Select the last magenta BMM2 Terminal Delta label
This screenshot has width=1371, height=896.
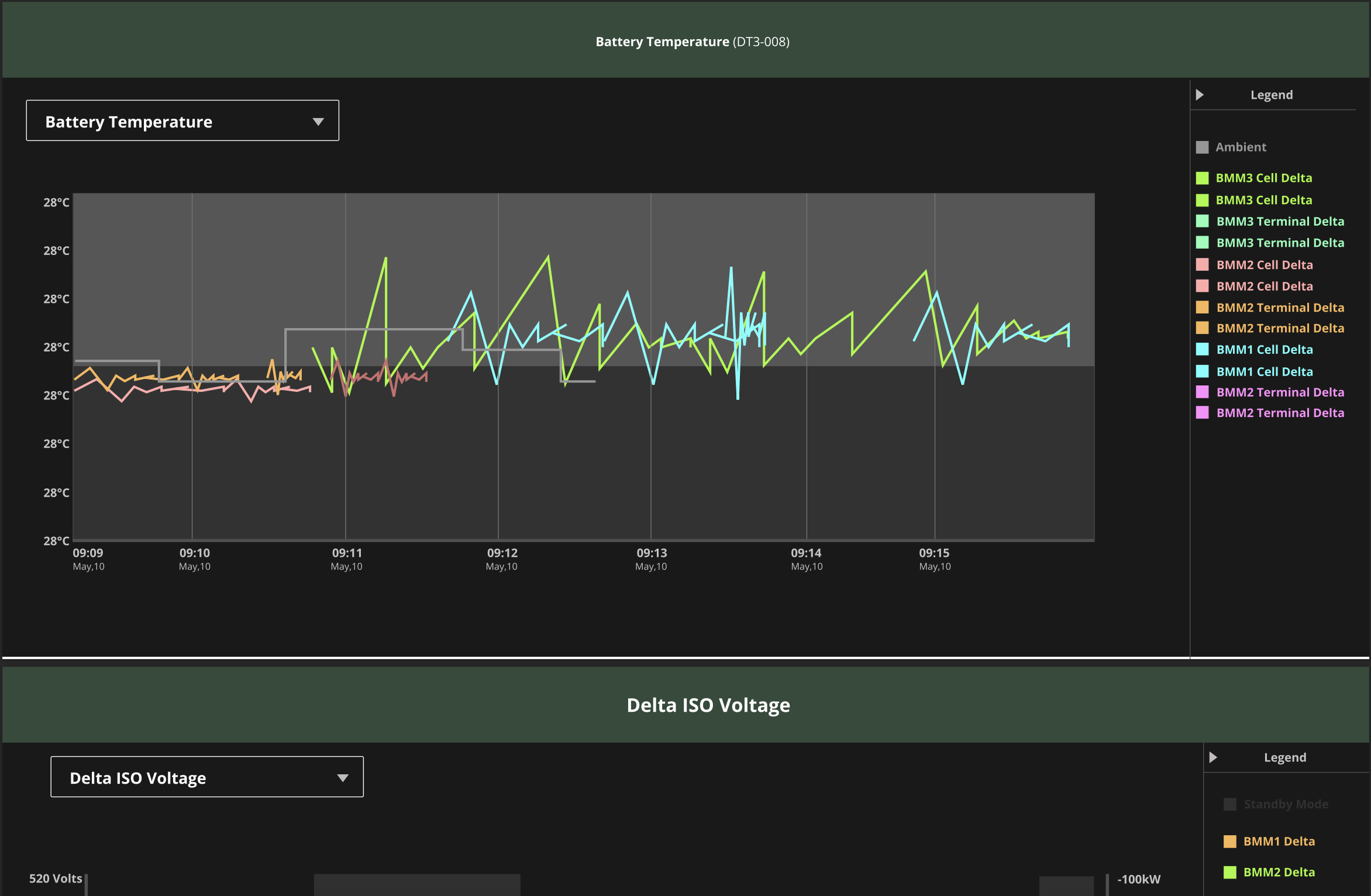coord(1280,413)
